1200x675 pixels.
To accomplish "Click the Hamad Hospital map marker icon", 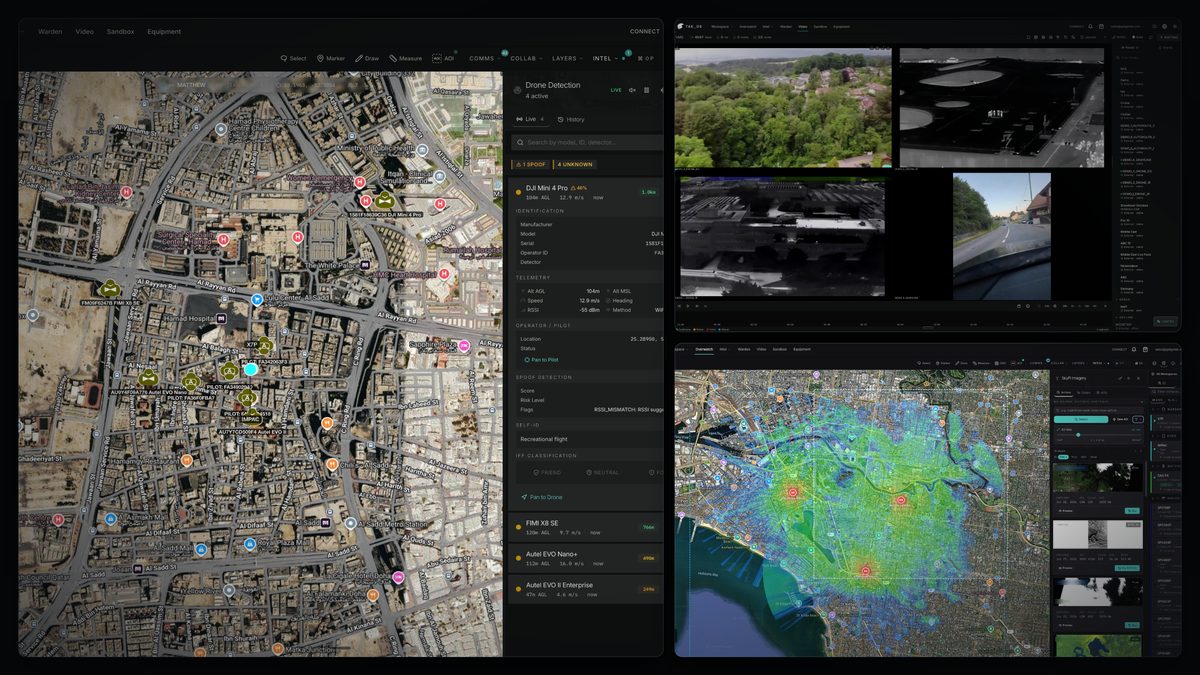I will (223, 318).
